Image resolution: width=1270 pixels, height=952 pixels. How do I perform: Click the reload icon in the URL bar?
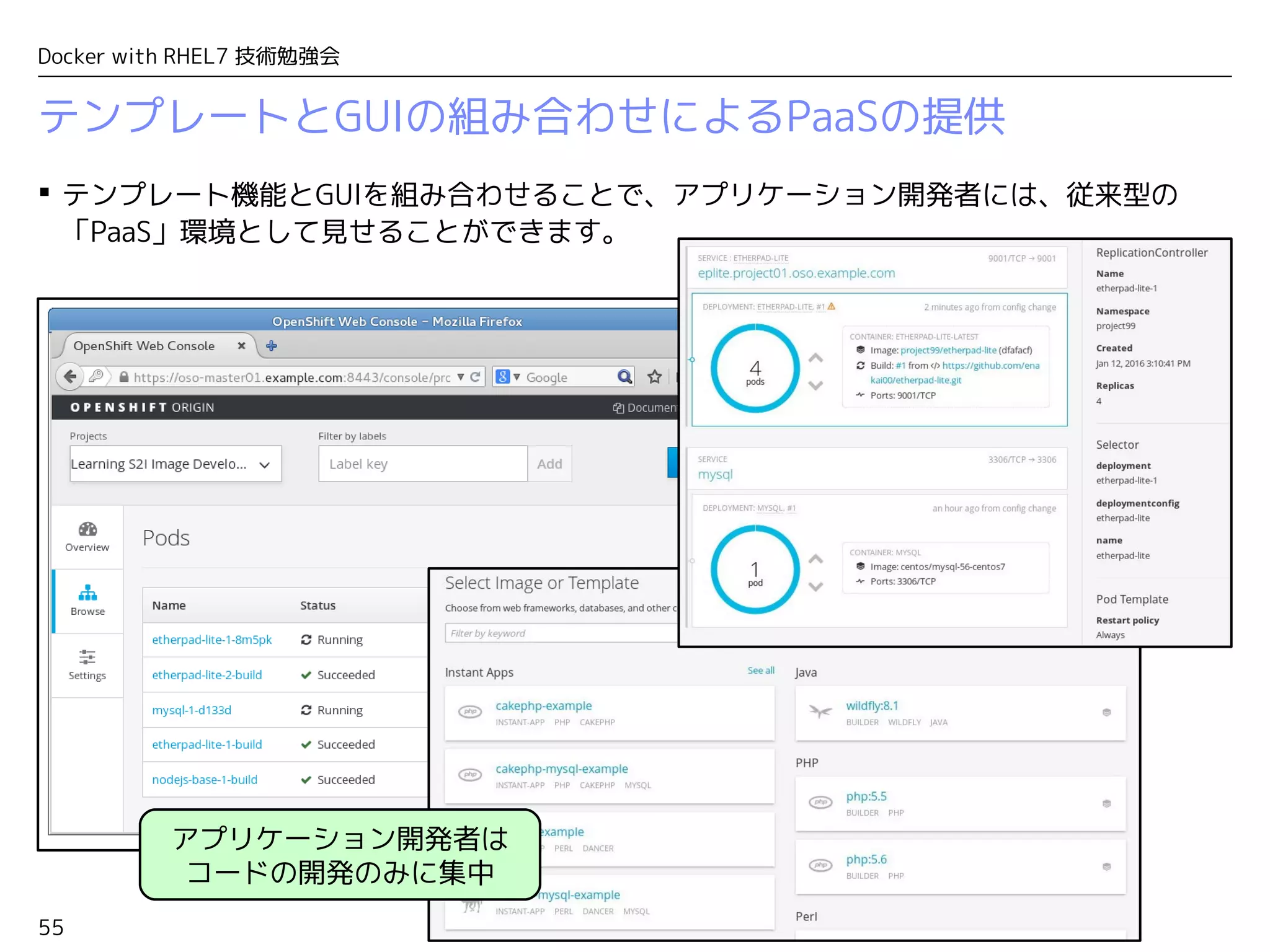pos(476,377)
